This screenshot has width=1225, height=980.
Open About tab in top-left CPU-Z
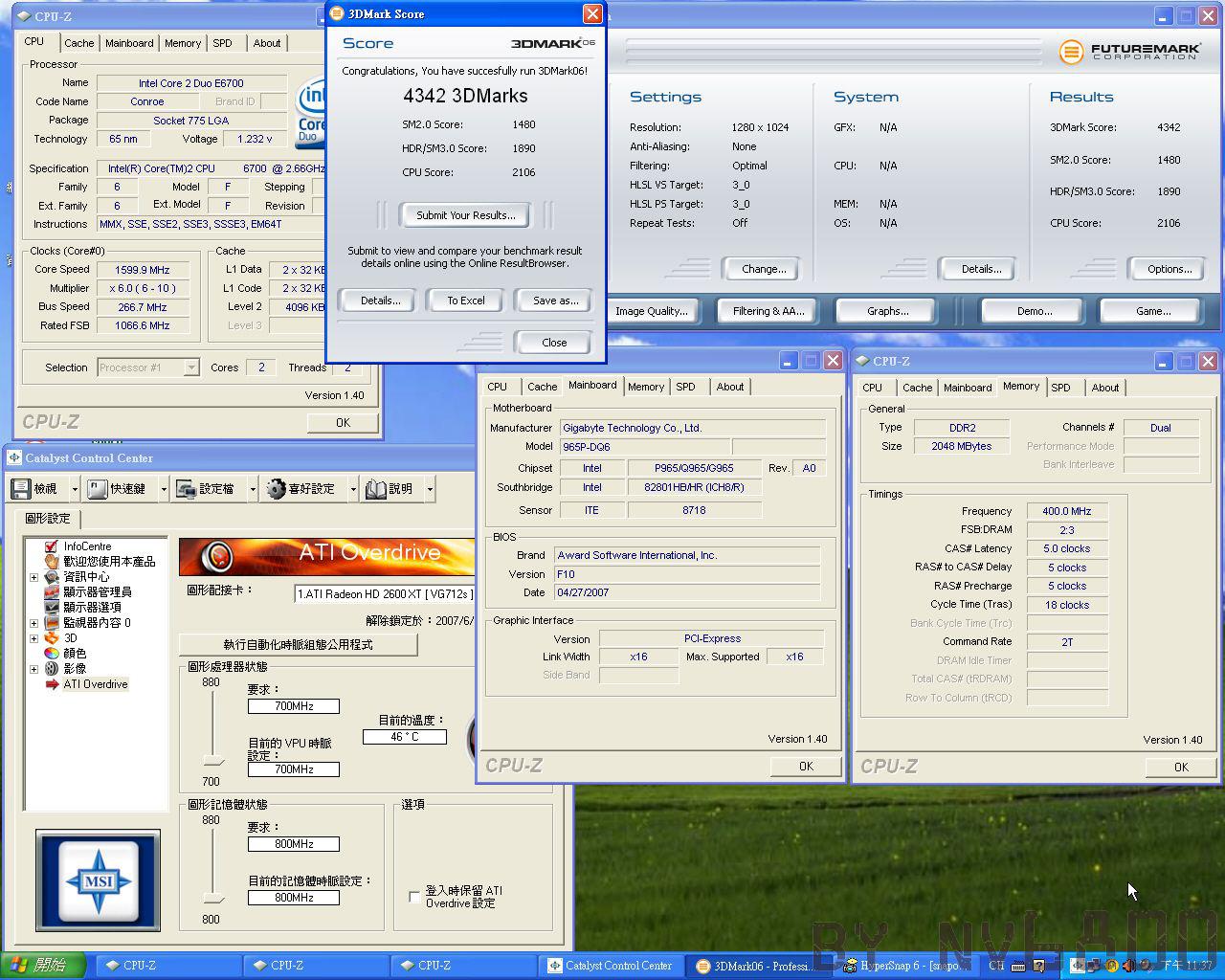(x=267, y=43)
